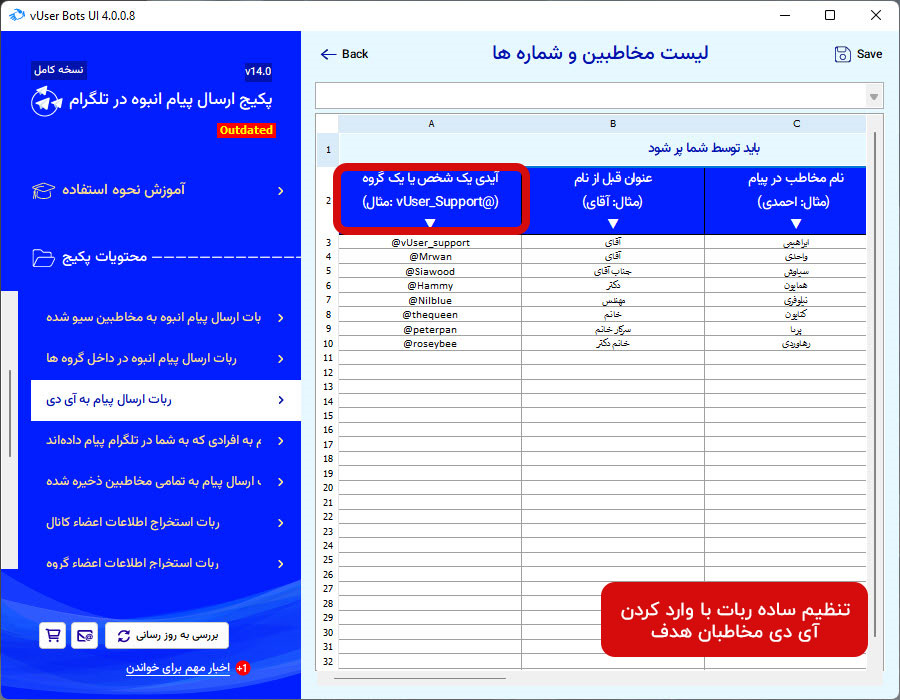900x700 pixels.
Task: Click the spreadsheet horizontal scrollbar
Action: click(419, 678)
